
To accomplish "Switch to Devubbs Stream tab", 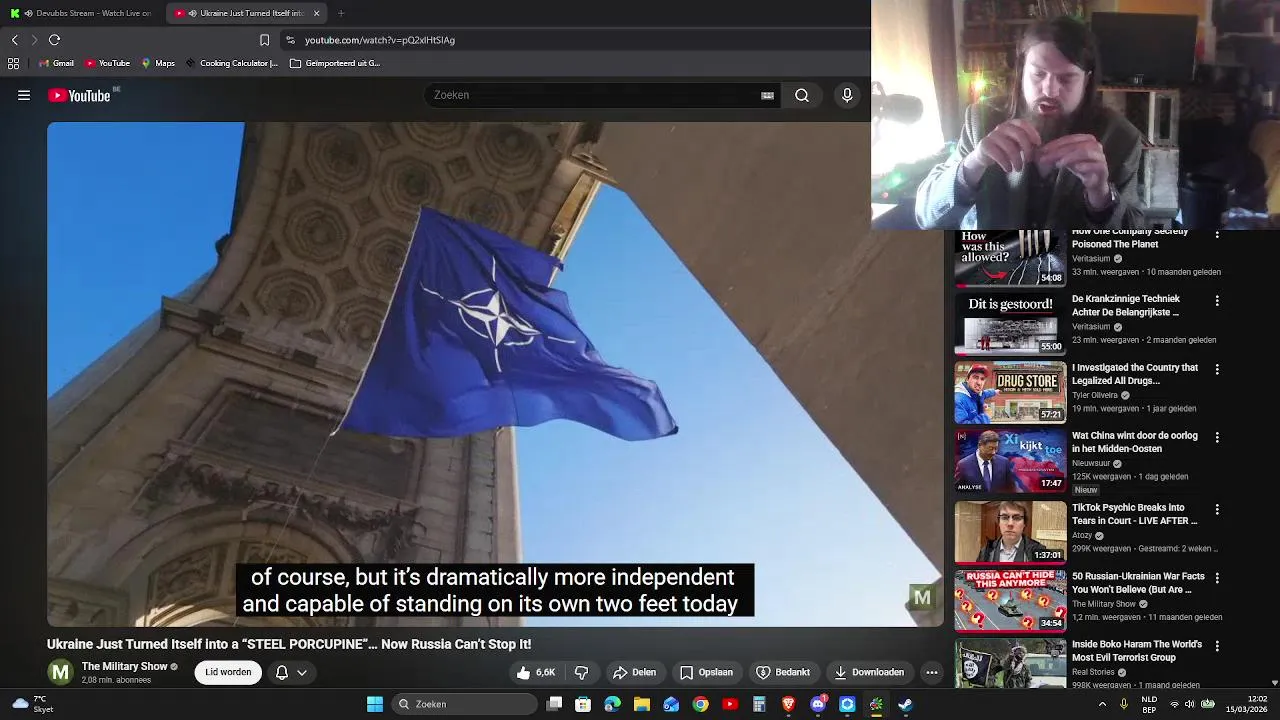I will [83, 13].
